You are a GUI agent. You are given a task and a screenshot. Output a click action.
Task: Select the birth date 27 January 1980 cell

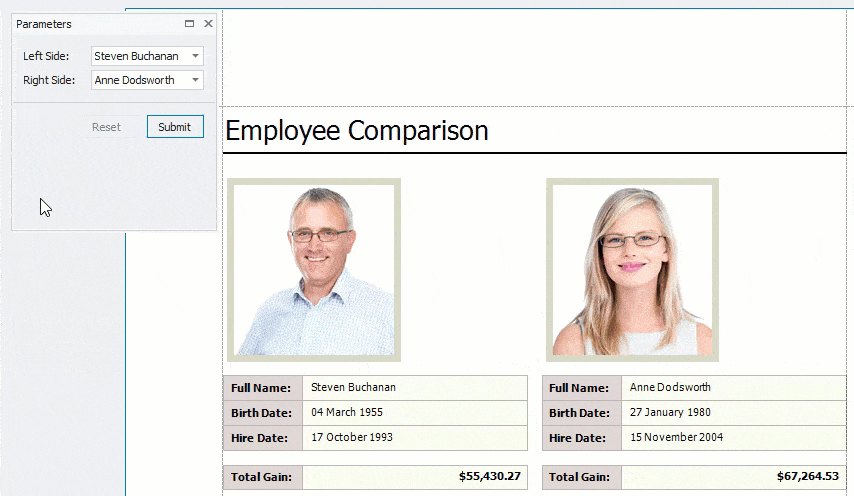(733, 412)
